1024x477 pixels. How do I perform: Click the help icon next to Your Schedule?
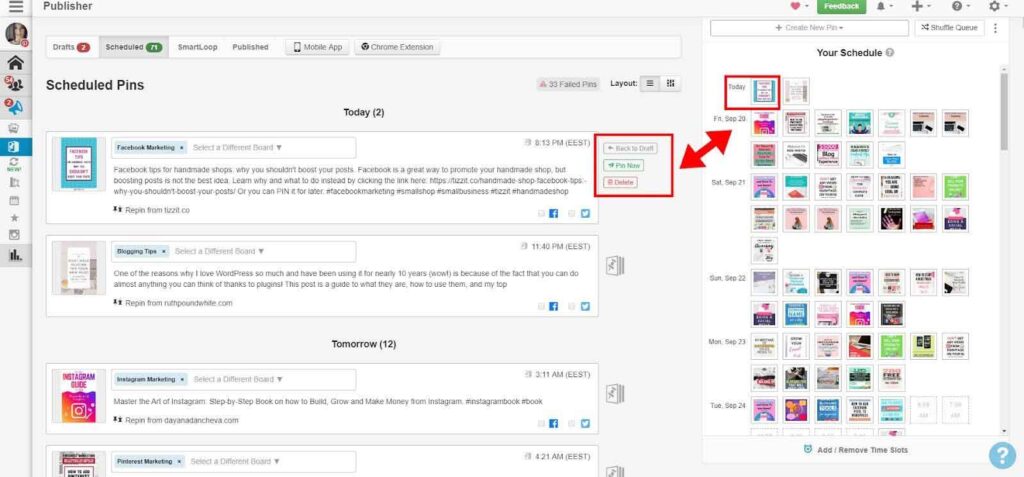tap(890, 53)
